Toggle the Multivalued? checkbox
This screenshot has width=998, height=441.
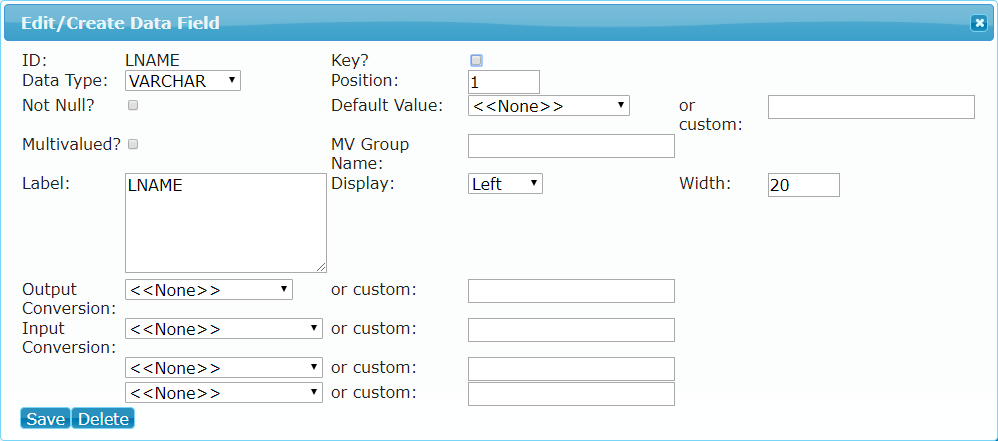133,144
